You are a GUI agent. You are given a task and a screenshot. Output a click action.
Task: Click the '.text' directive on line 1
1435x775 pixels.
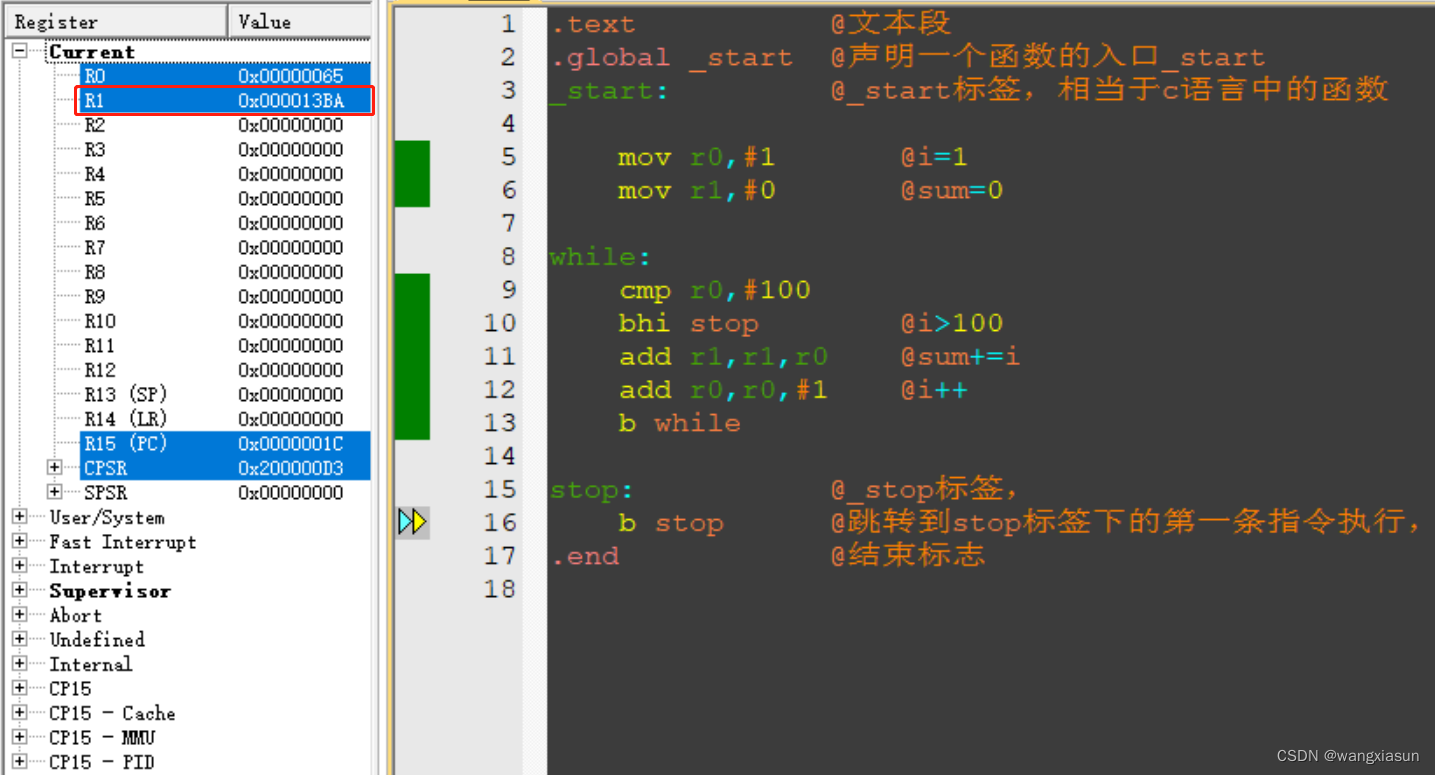pos(592,24)
